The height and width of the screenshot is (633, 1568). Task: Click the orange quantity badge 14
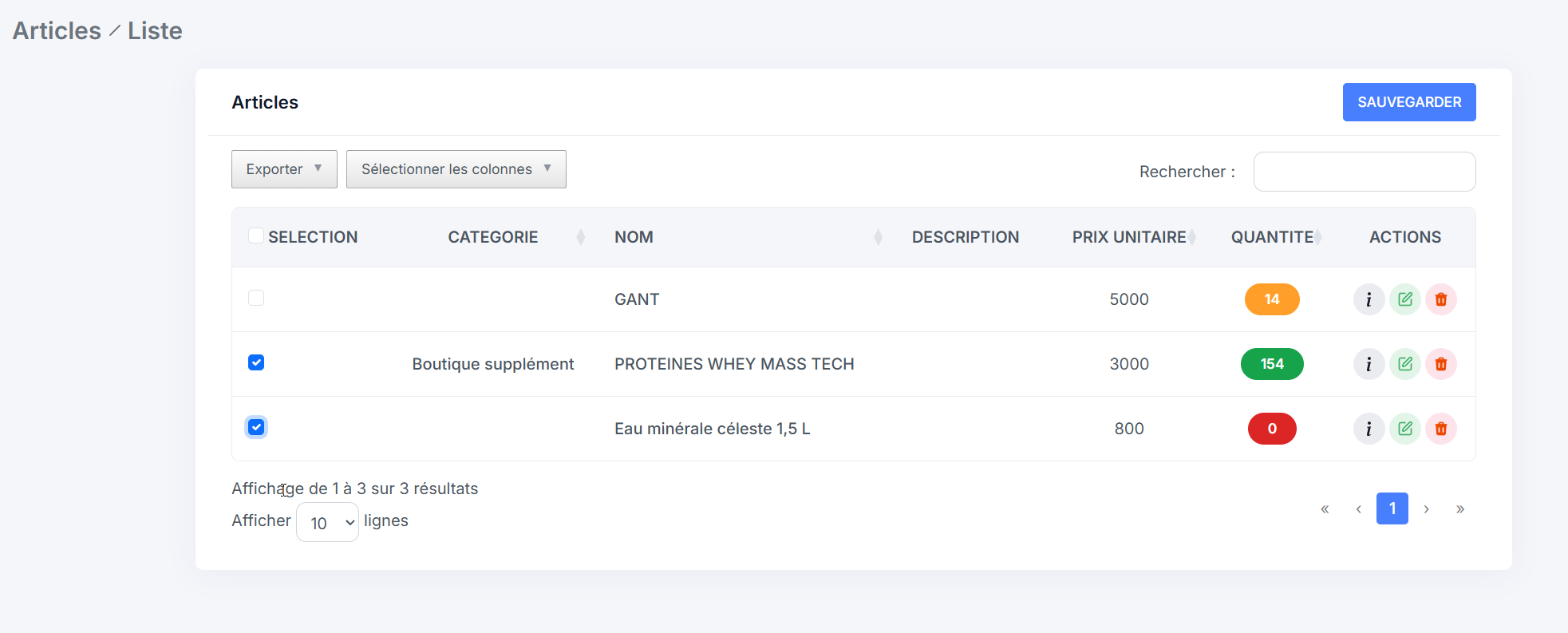point(1272,299)
